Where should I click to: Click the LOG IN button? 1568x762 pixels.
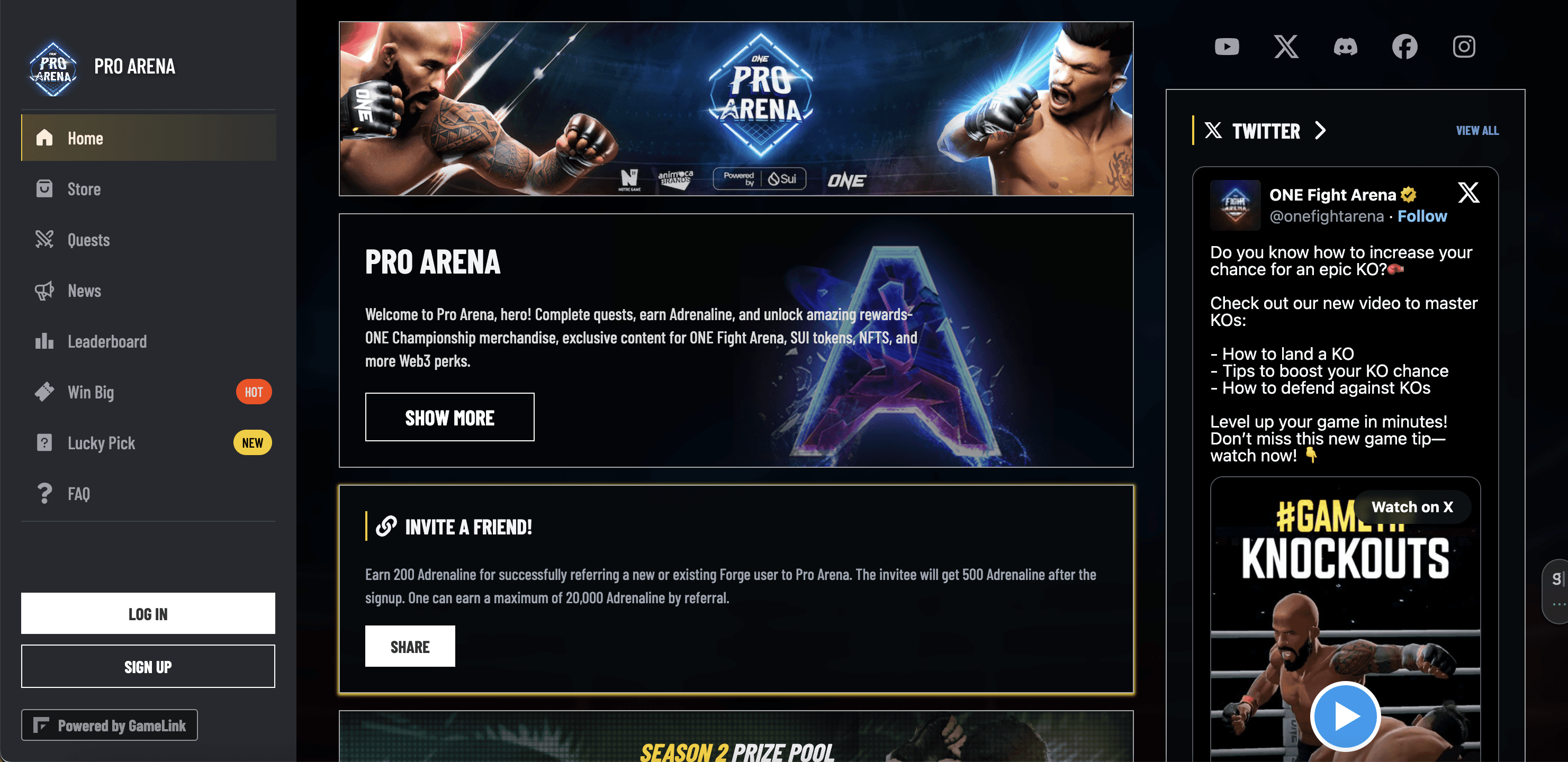click(x=148, y=613)
